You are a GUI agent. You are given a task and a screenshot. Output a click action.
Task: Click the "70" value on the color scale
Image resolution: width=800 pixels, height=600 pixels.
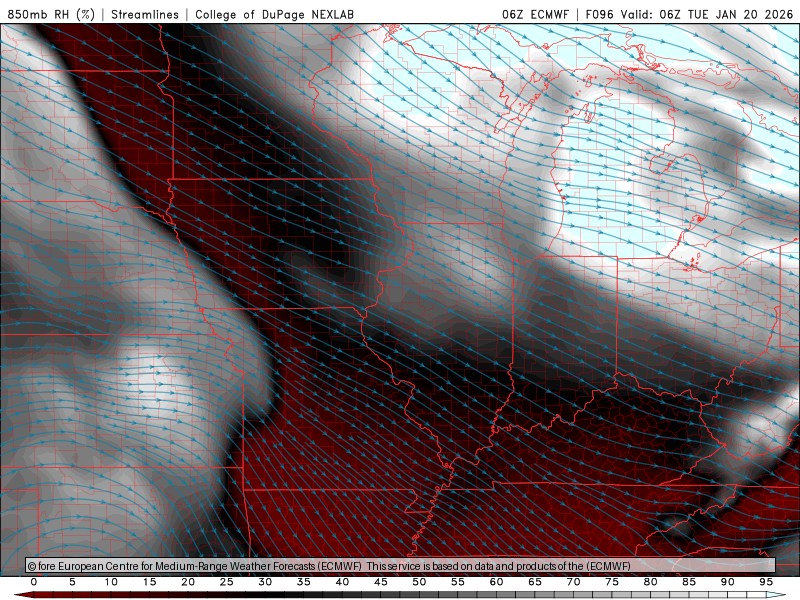click(573, 582)
